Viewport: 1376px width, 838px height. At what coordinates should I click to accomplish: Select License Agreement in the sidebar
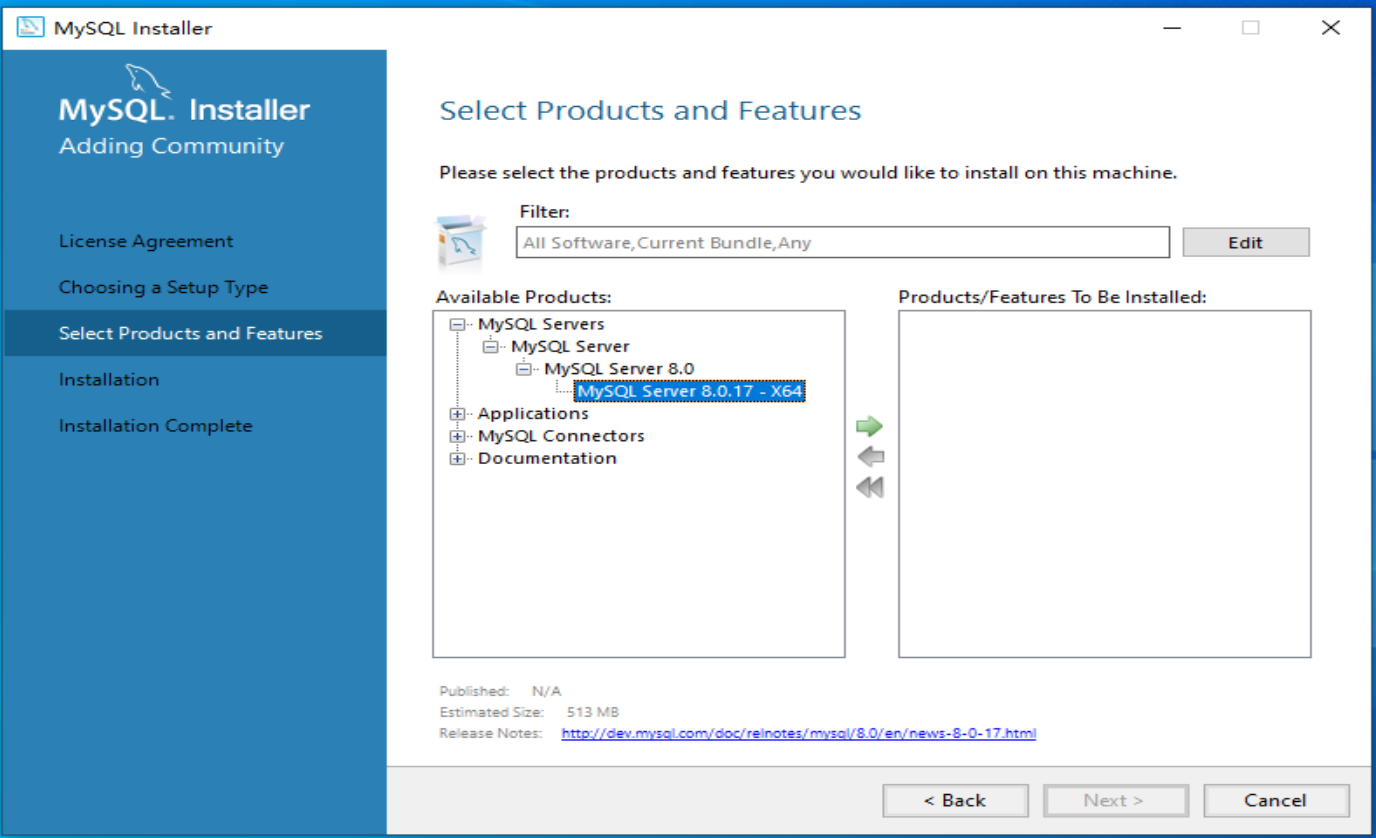(145, 241)
